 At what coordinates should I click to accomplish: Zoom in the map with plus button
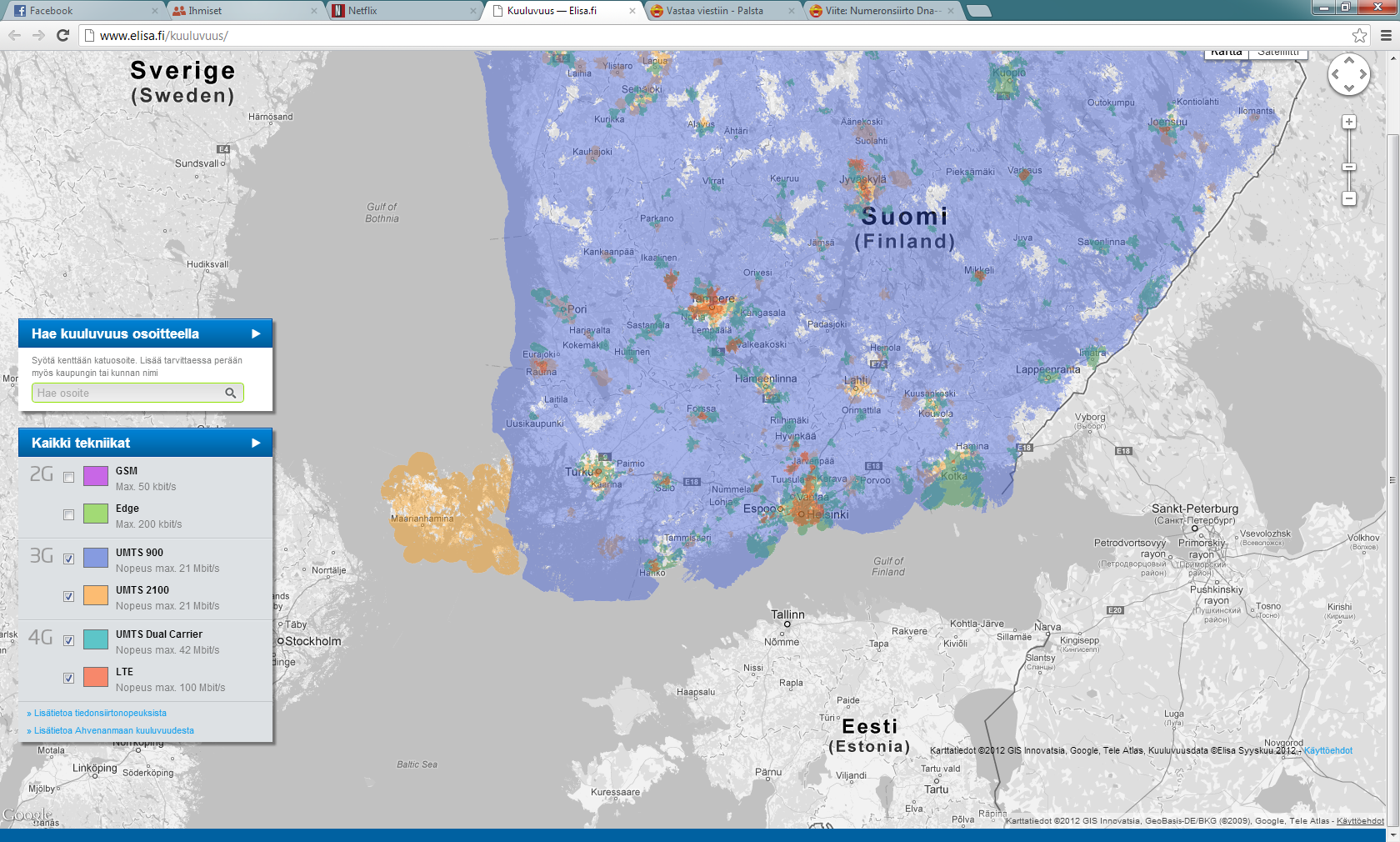1348,123
